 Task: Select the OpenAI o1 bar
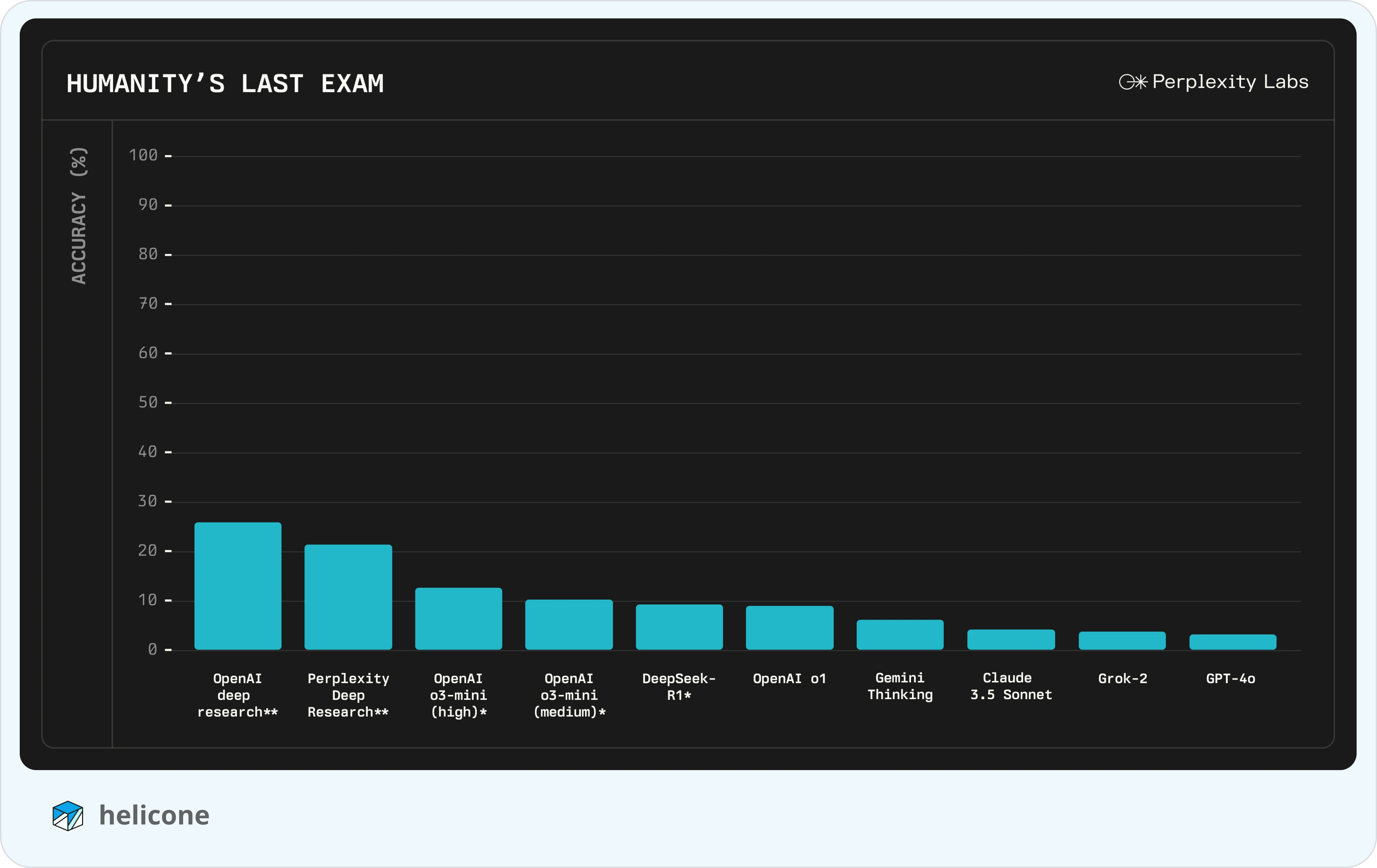pos(790,627)
